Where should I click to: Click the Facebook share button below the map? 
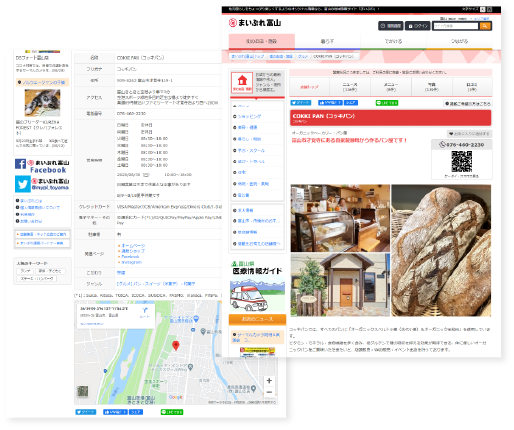[x=136, y=412]
